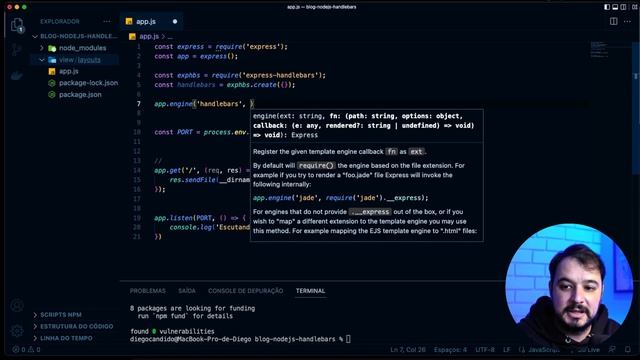Click 'handlebars' string on line 7

point(219,104)
